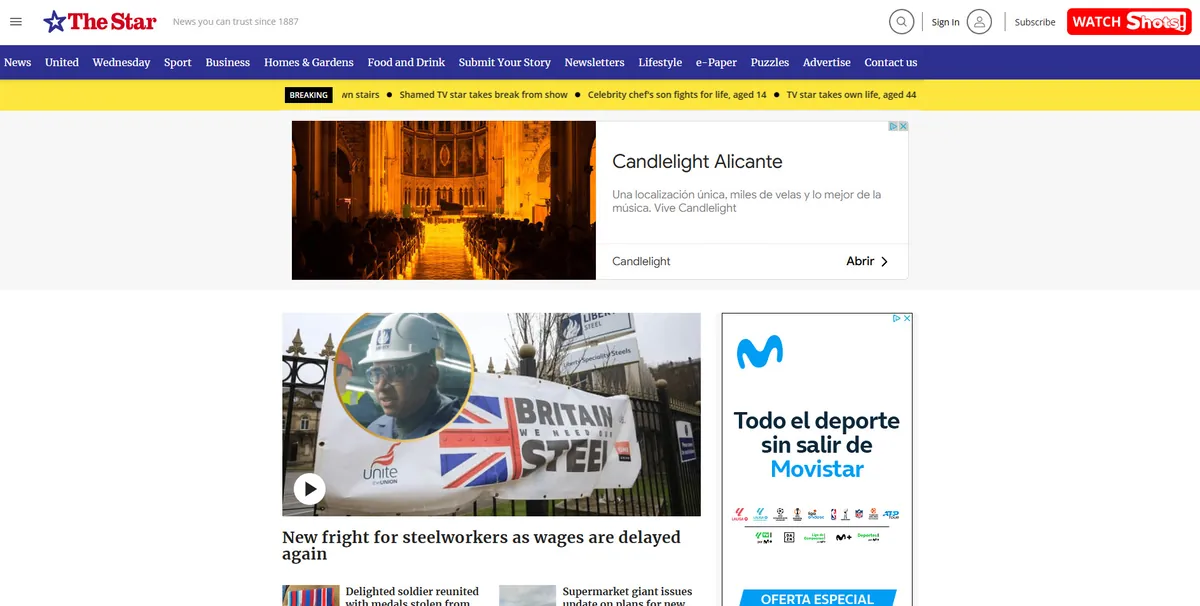The width and height of the screenshot is (1200, 606).
Task: Click the Candlelight Alicante ad title
Action: 697,161
